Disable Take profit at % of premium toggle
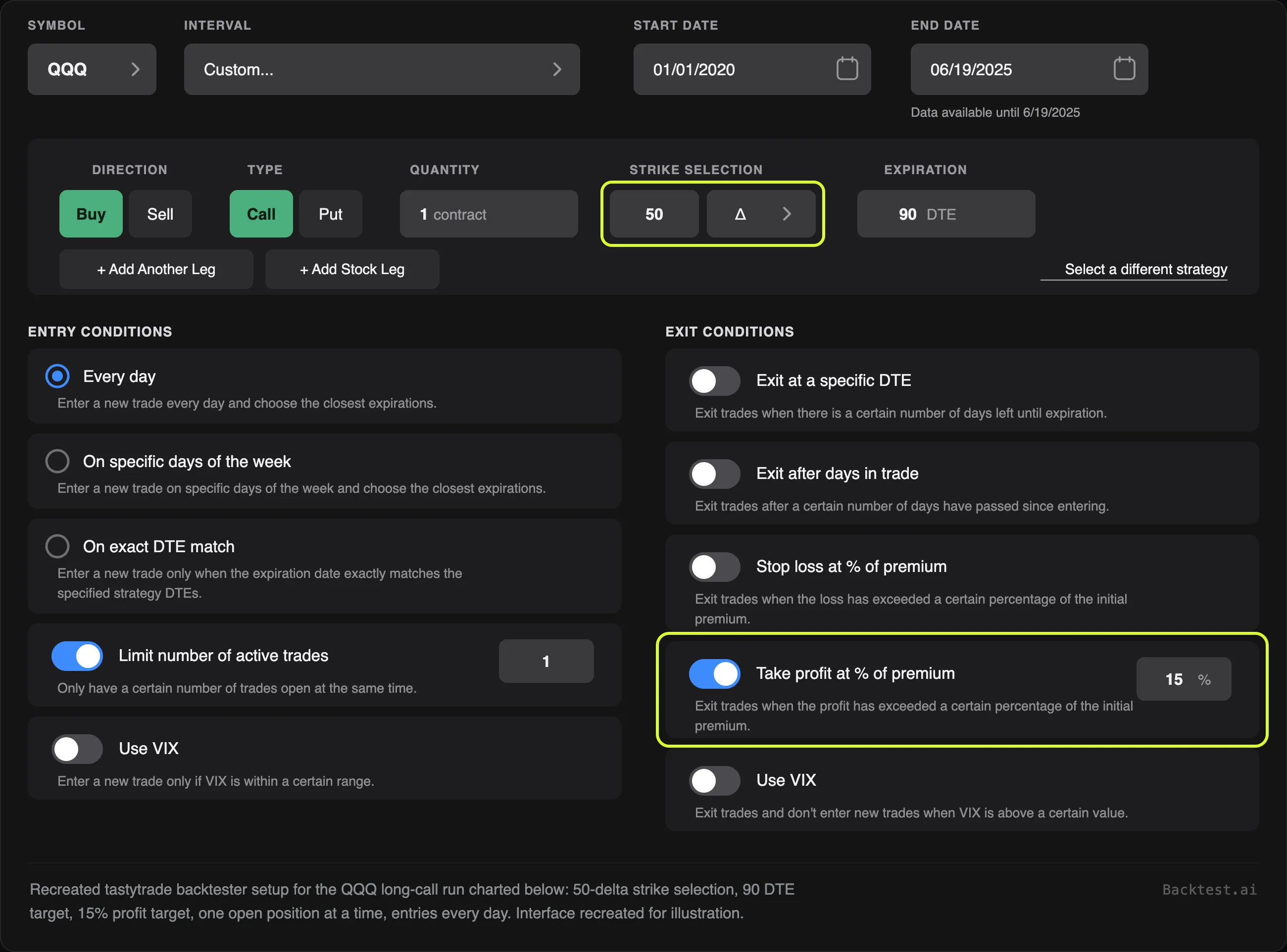The width and height of the screenshot is (1287, 952). pos(715,673)
